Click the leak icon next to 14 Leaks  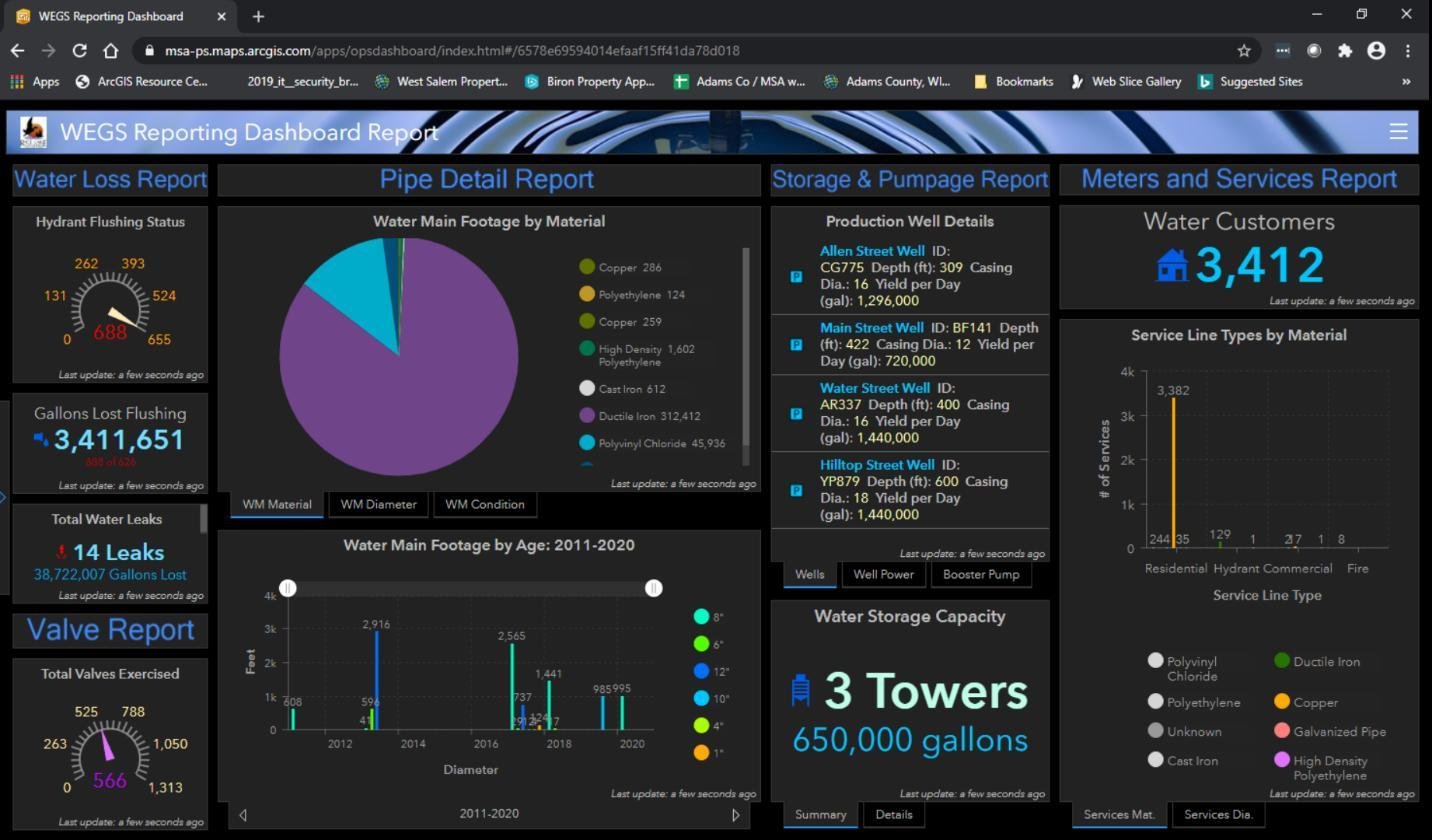coord(61,551)
